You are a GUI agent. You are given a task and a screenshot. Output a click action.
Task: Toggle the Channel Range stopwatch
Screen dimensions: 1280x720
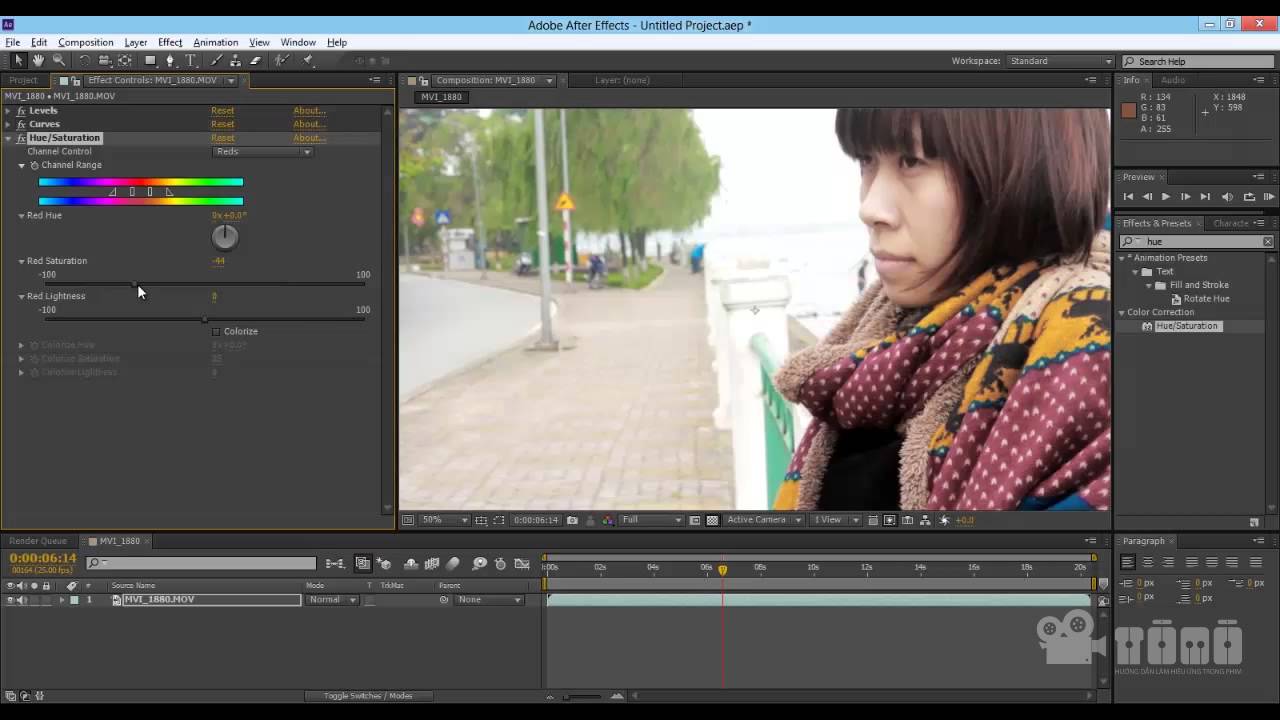pyautogui.click(x=34, y=165)
